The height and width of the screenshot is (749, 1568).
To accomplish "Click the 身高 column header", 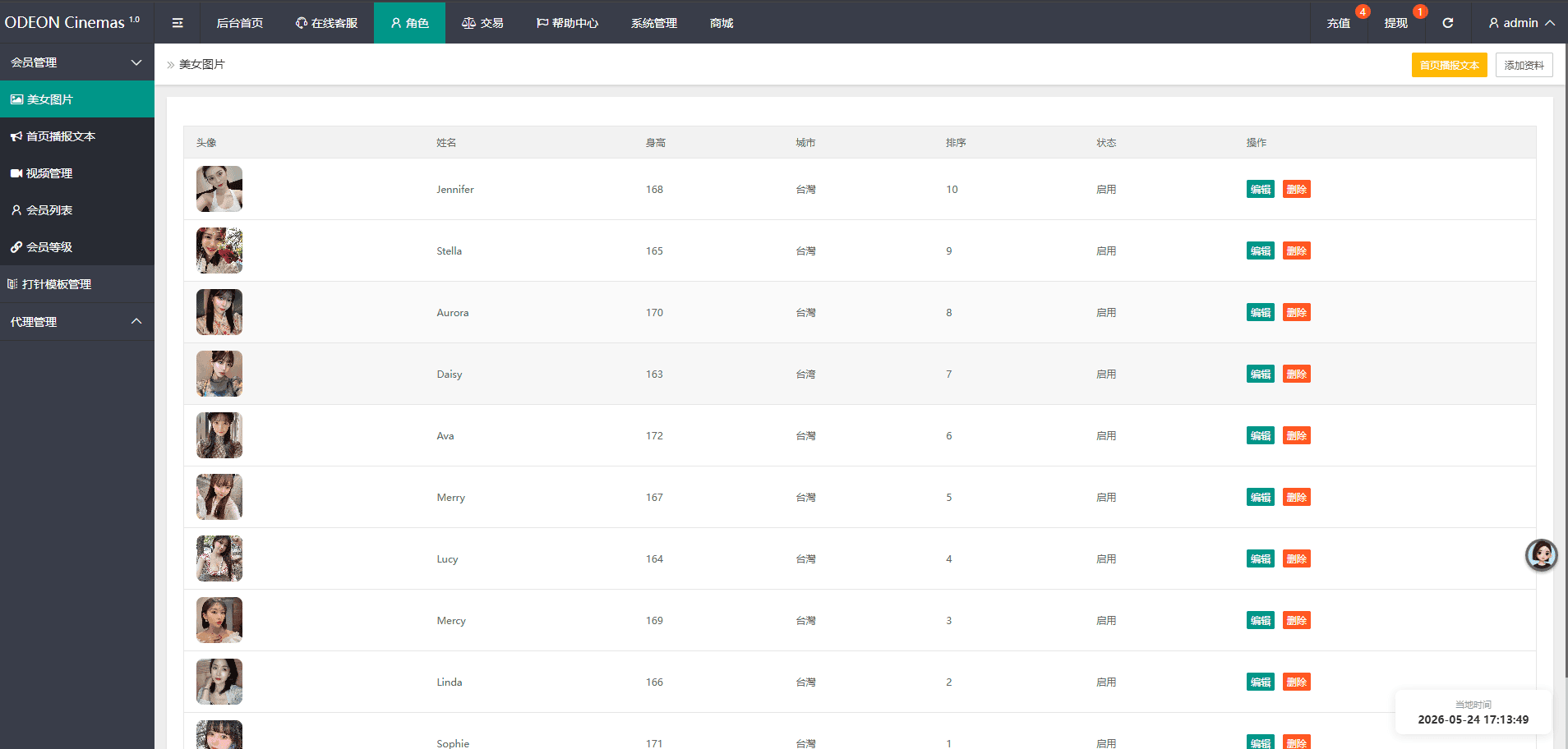I will click(656, 143).
